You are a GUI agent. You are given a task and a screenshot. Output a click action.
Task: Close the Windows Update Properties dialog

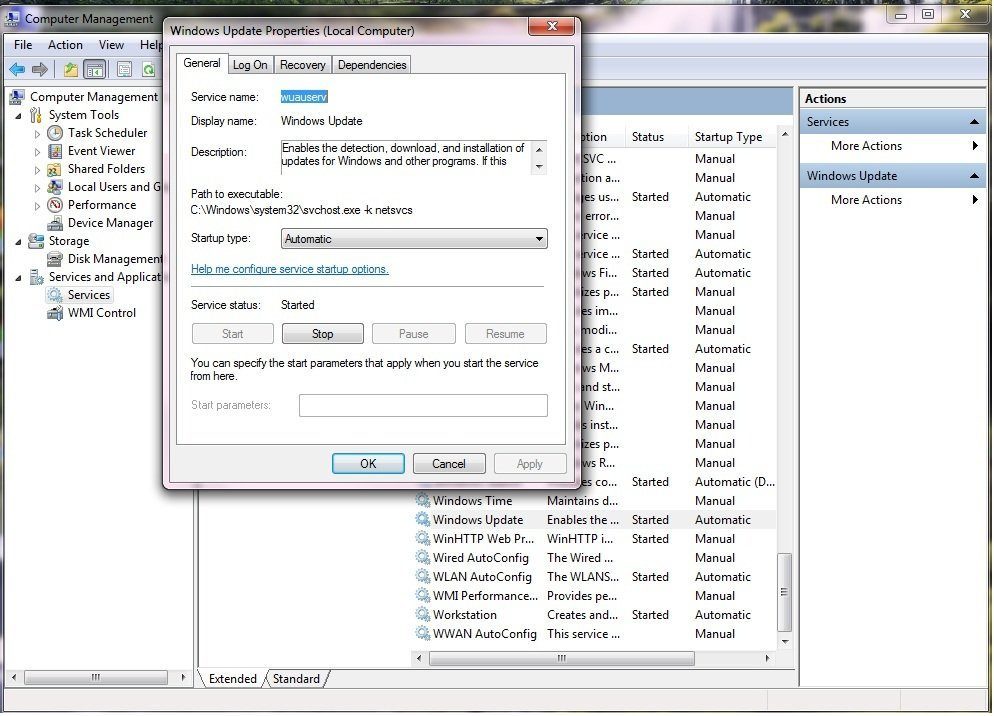552,26
